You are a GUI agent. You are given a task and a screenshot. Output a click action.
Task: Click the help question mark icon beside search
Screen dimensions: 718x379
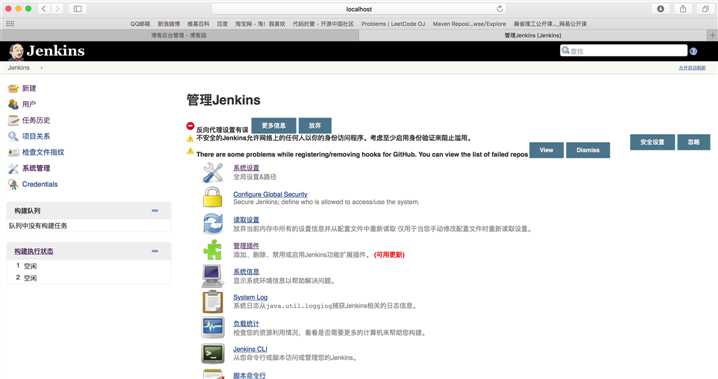pos(693,51)
